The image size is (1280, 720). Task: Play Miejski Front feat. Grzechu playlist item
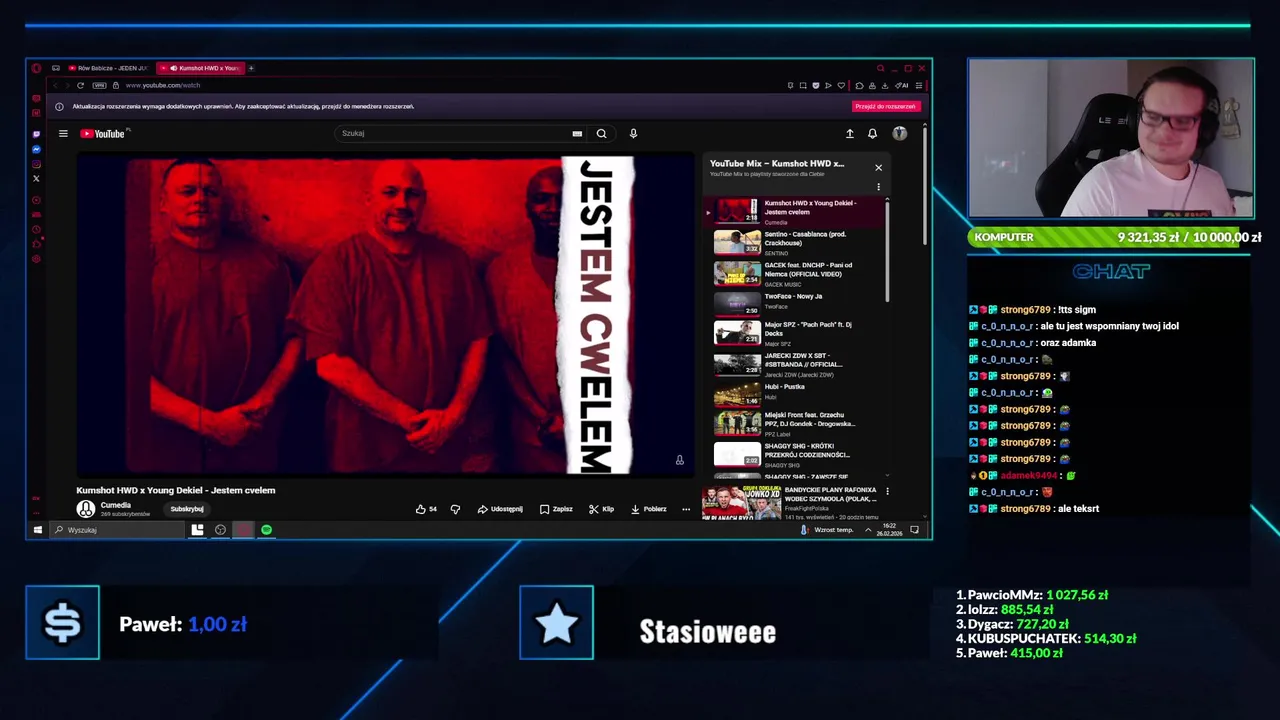pos(795,423)
